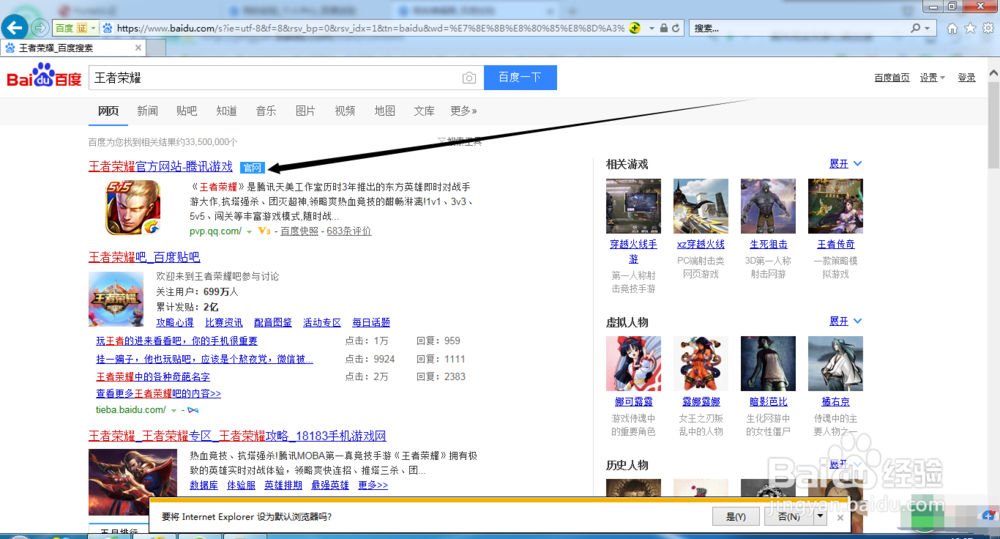Open the 每日话题 link
The height and width of the screenshot is (539, 1000).
point(371,323)
